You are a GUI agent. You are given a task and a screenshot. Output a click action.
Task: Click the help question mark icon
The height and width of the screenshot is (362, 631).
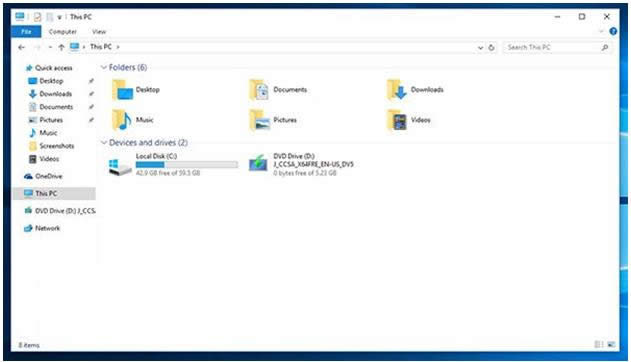[x=613, y=31]
